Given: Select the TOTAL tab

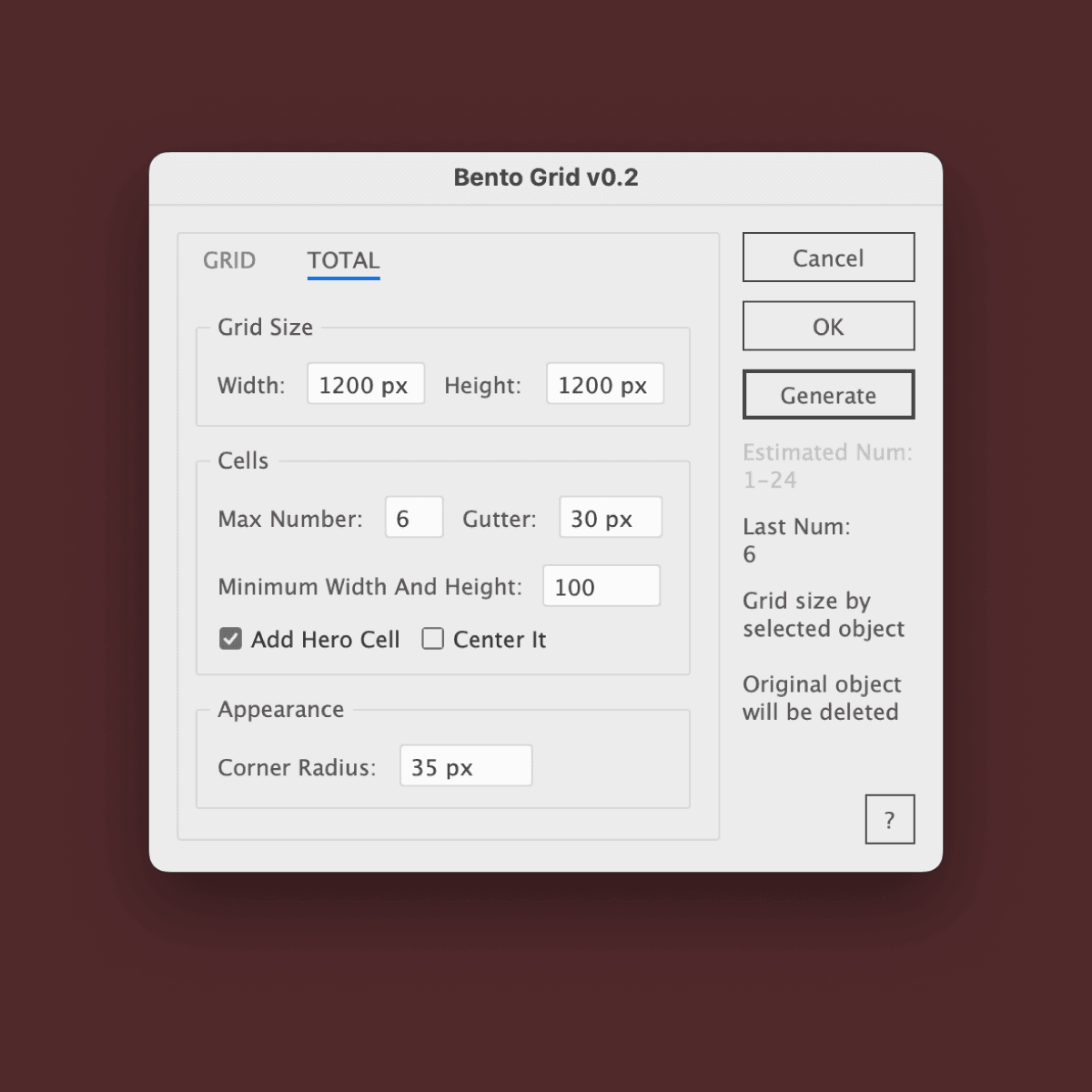Looking at the screenshot, I should coord(343,260).
